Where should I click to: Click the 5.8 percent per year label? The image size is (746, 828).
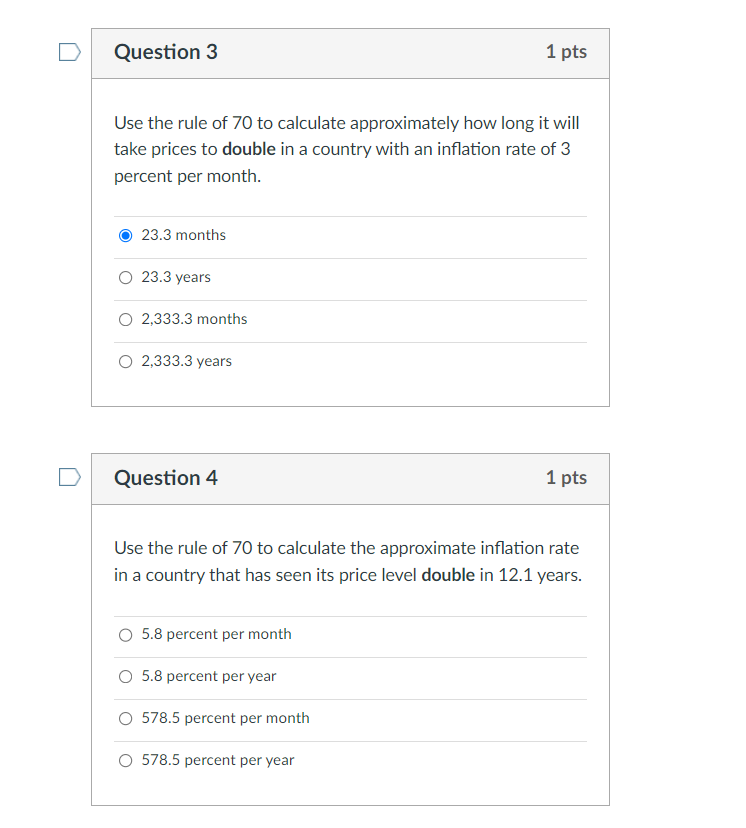[x=209, y=676]
